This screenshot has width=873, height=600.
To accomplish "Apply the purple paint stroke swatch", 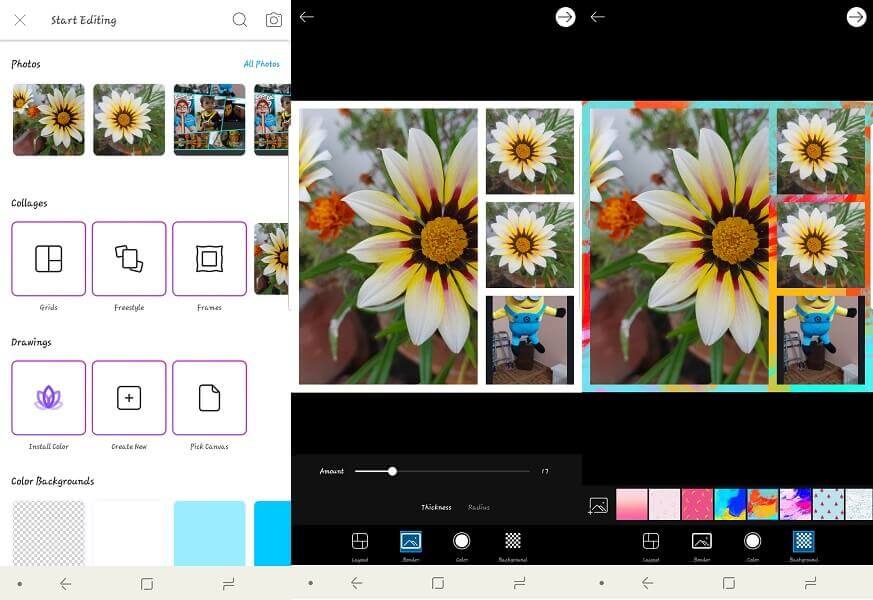I will click(796, 504).
